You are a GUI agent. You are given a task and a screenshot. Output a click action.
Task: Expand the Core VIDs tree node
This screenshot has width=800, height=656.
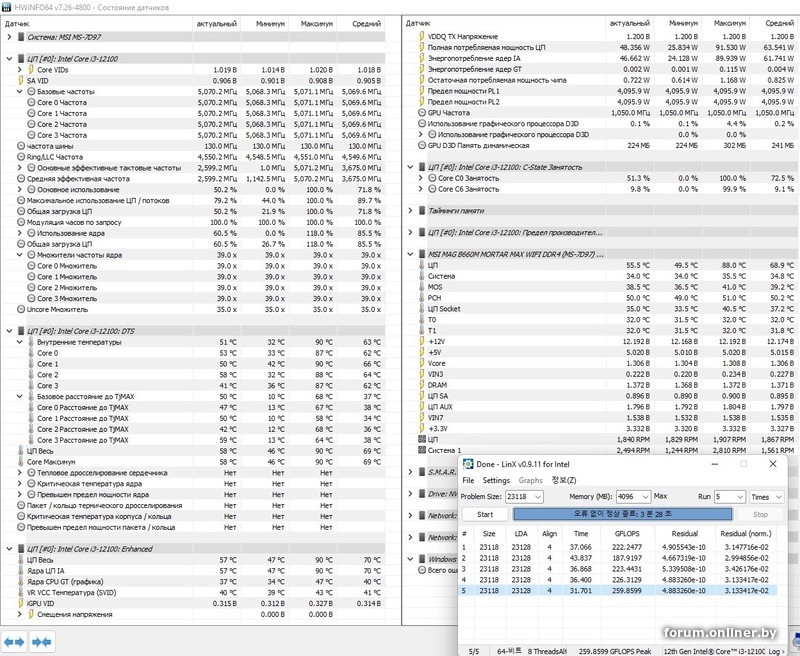[x=18, y=70]
